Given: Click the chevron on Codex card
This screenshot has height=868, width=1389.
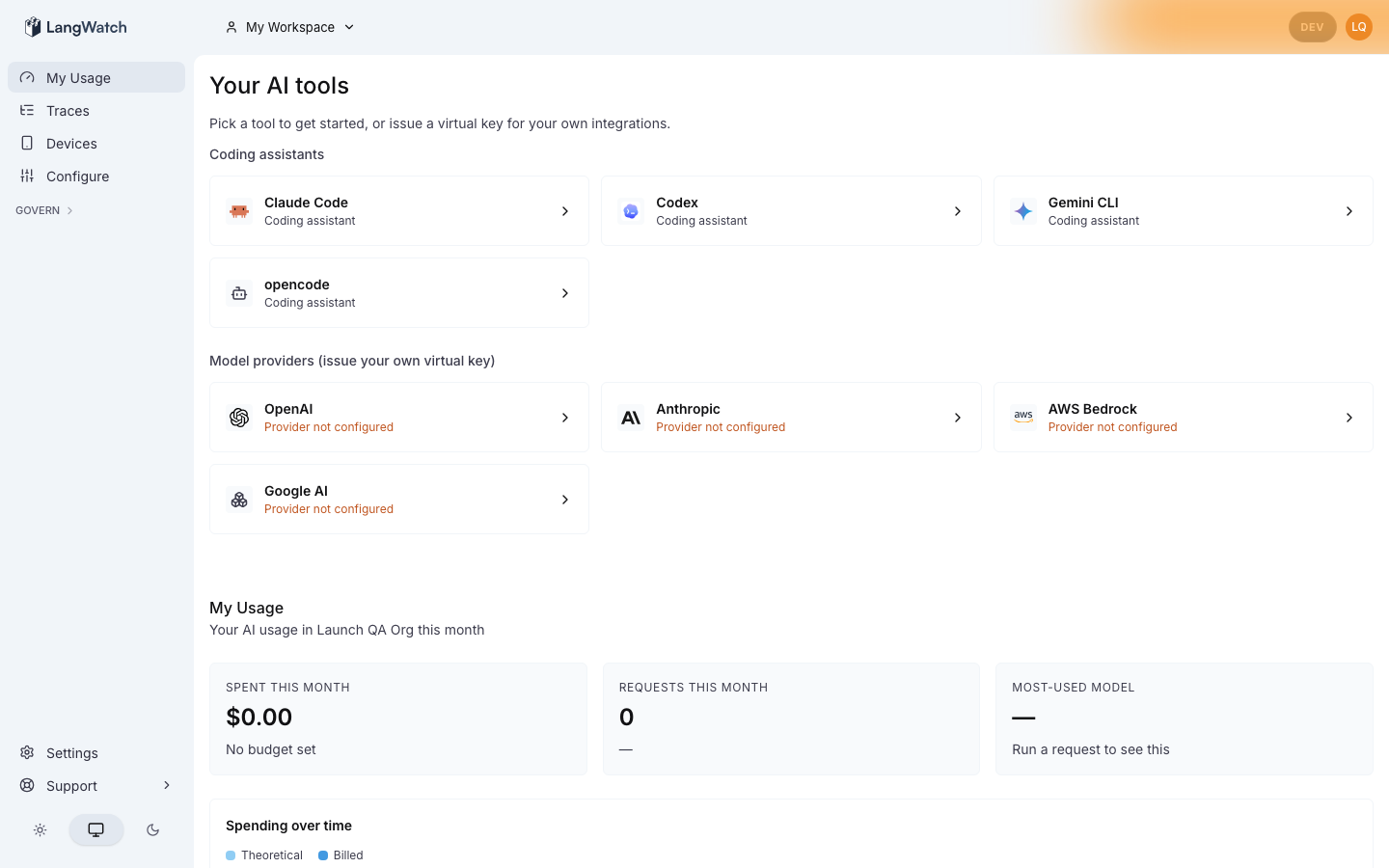Looking at the screenshot, I should pos(958,211).
